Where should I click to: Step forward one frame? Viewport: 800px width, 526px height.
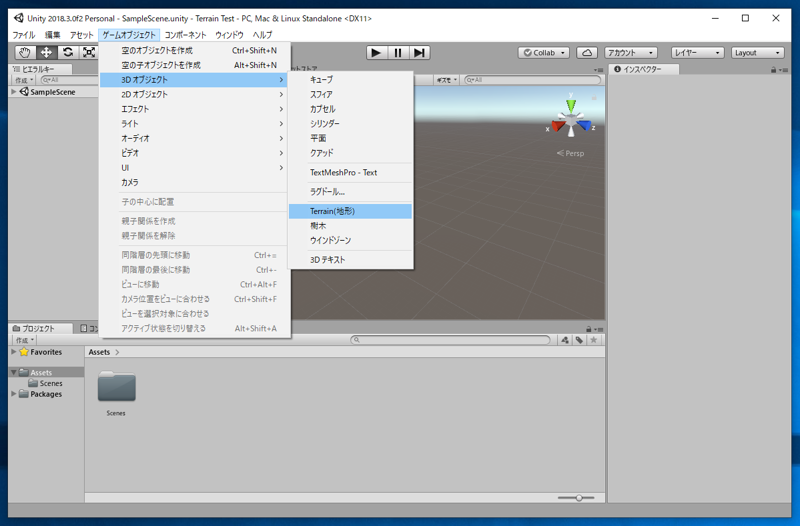[x=419, y=53]
